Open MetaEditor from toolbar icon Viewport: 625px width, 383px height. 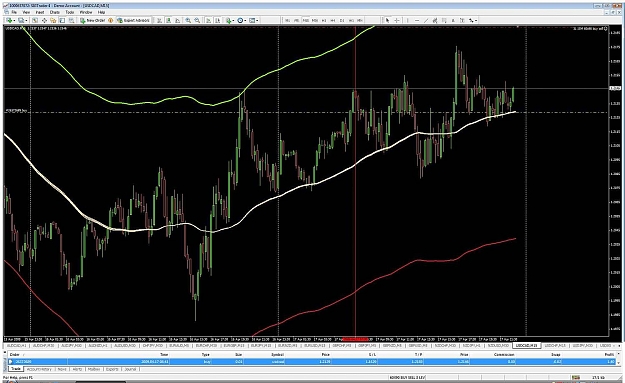[x=110, y=20]
